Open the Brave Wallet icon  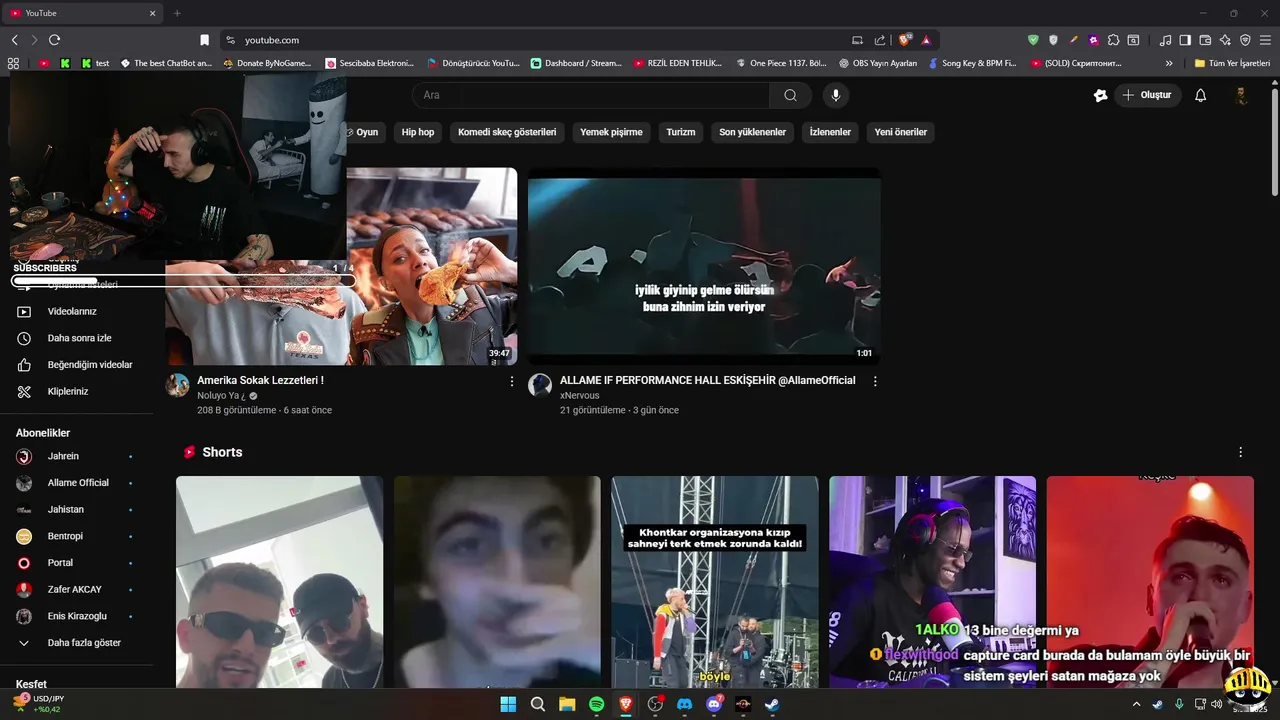pyautogui.click(x=1205, y=40)
